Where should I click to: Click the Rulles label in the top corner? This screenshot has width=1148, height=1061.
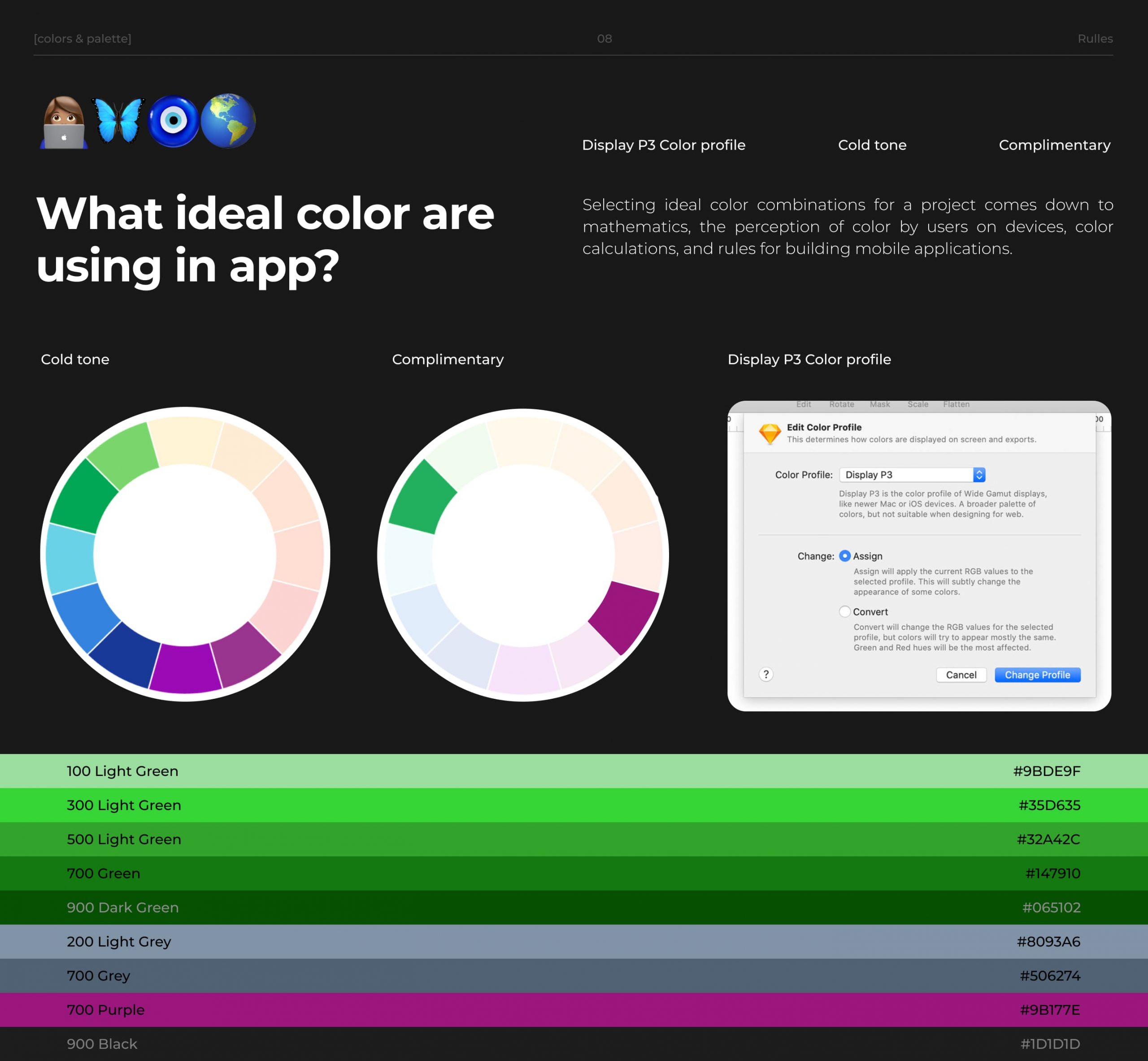click(x=1095, y=39)
